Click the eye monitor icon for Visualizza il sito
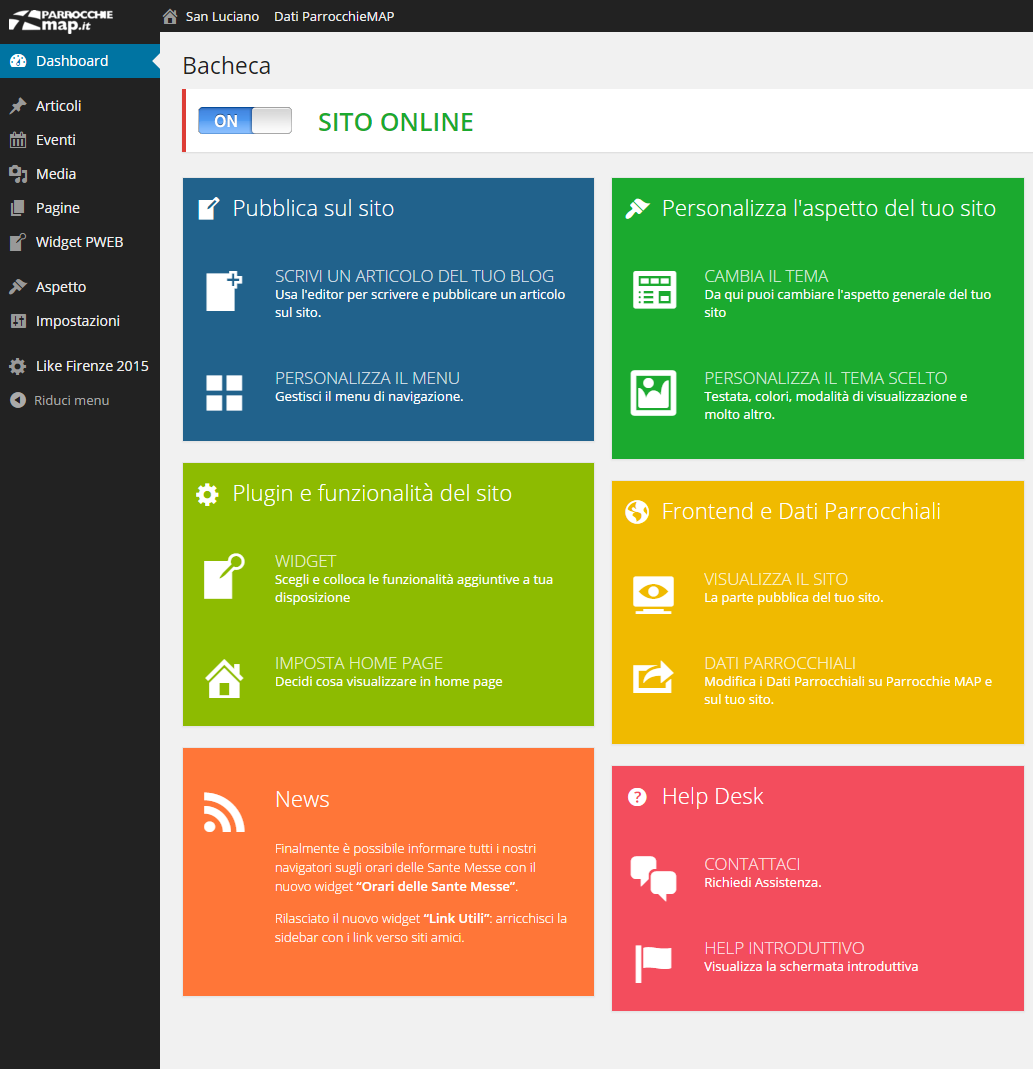The height and width of the screenshot is (1069, 1033). pyautogui.click(x=653, y=594)
